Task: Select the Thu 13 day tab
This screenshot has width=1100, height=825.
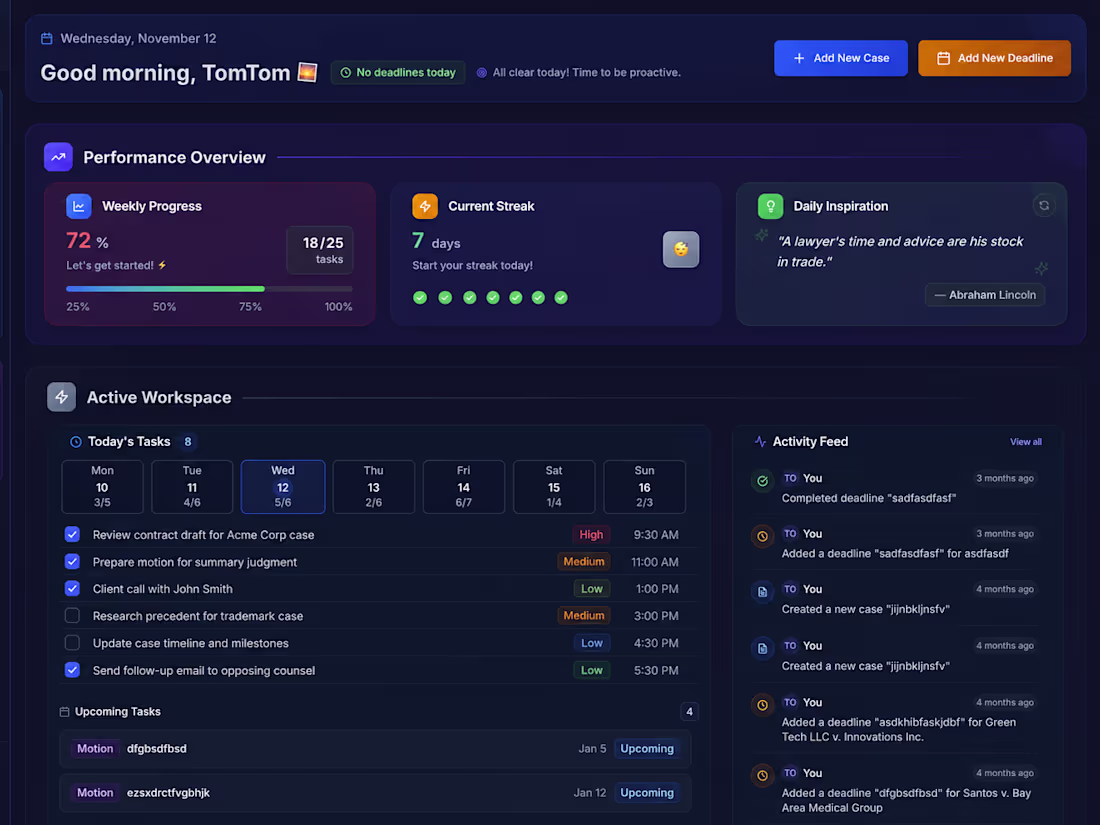Action: click(x=373, y=487)
